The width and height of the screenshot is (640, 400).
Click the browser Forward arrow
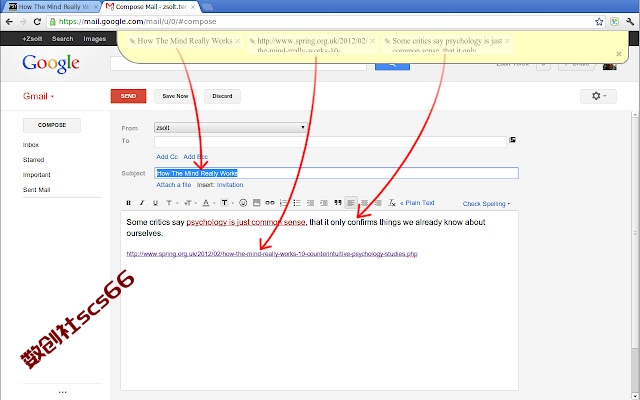point(23,22)
